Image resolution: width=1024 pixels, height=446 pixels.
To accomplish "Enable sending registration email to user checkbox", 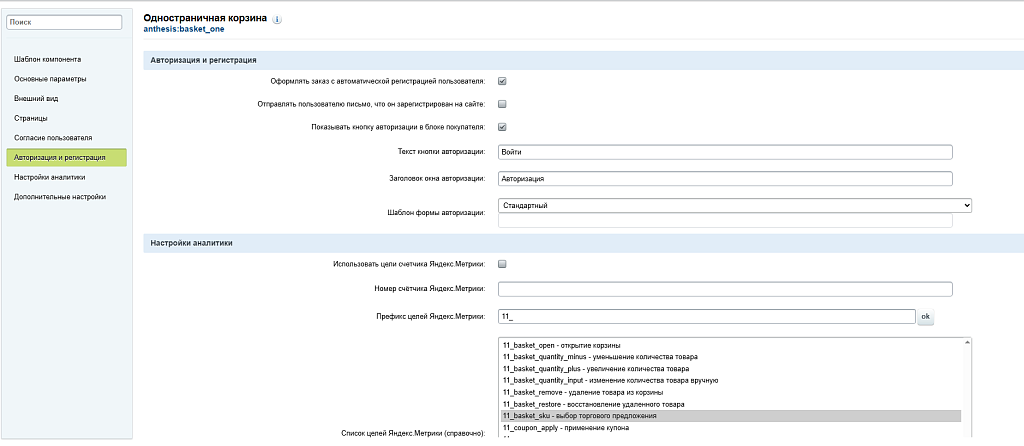I will [x=502, y=104].
